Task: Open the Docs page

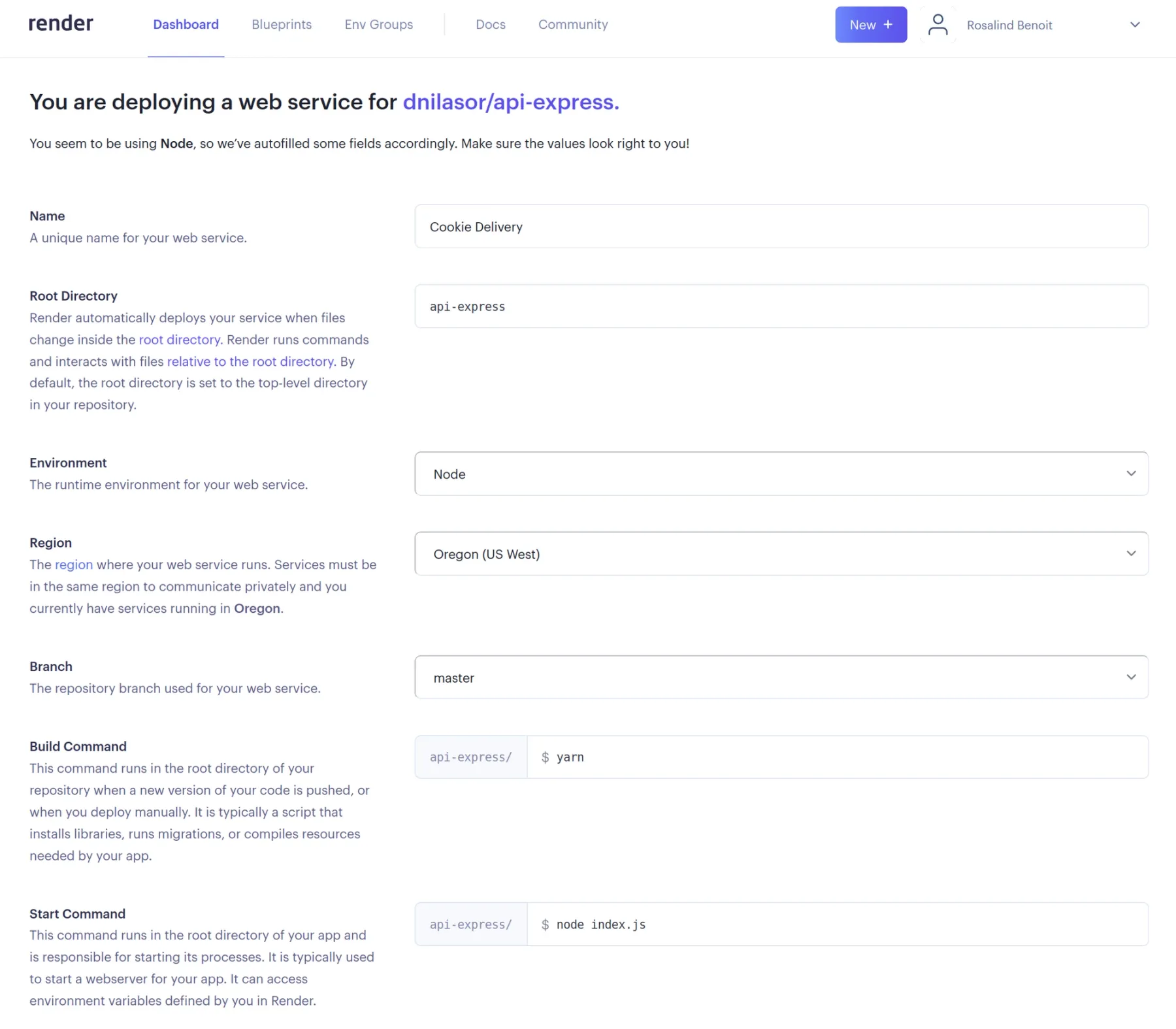Action: point(490,24)
